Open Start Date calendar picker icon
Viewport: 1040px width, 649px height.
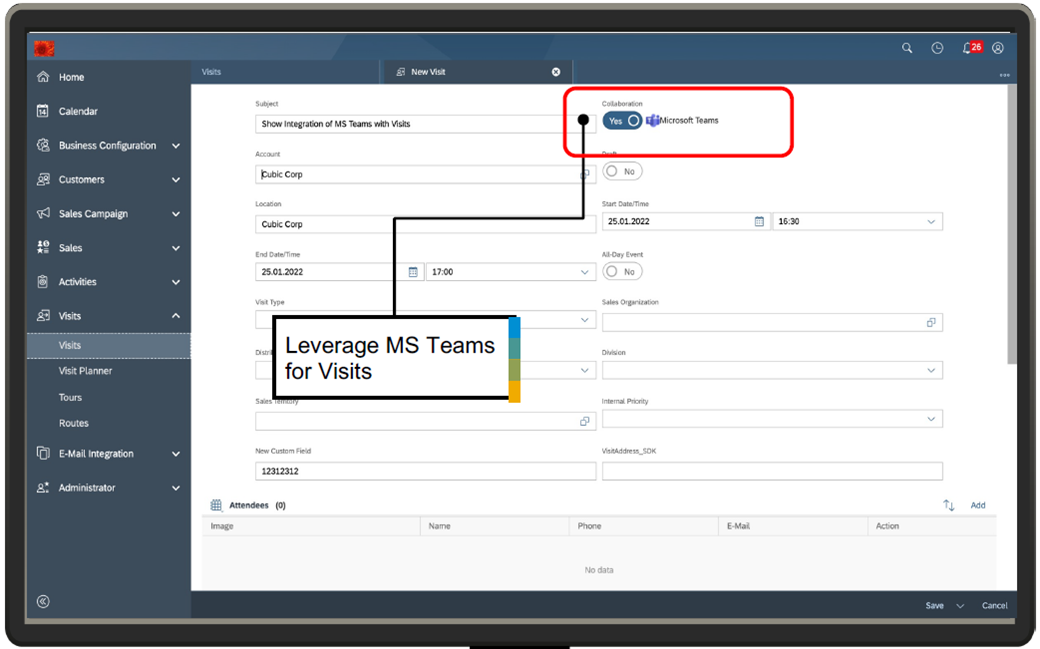click(759, 222)
